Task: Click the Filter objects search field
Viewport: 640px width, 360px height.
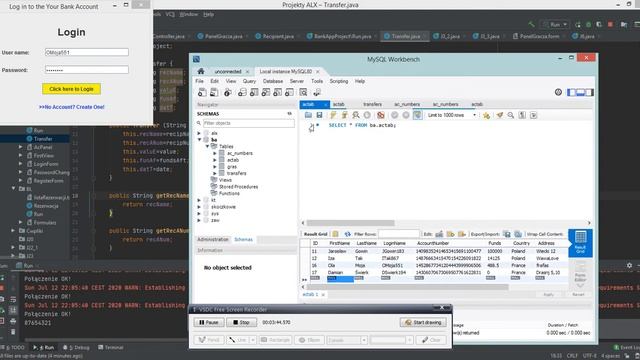Action: (248, 123)
